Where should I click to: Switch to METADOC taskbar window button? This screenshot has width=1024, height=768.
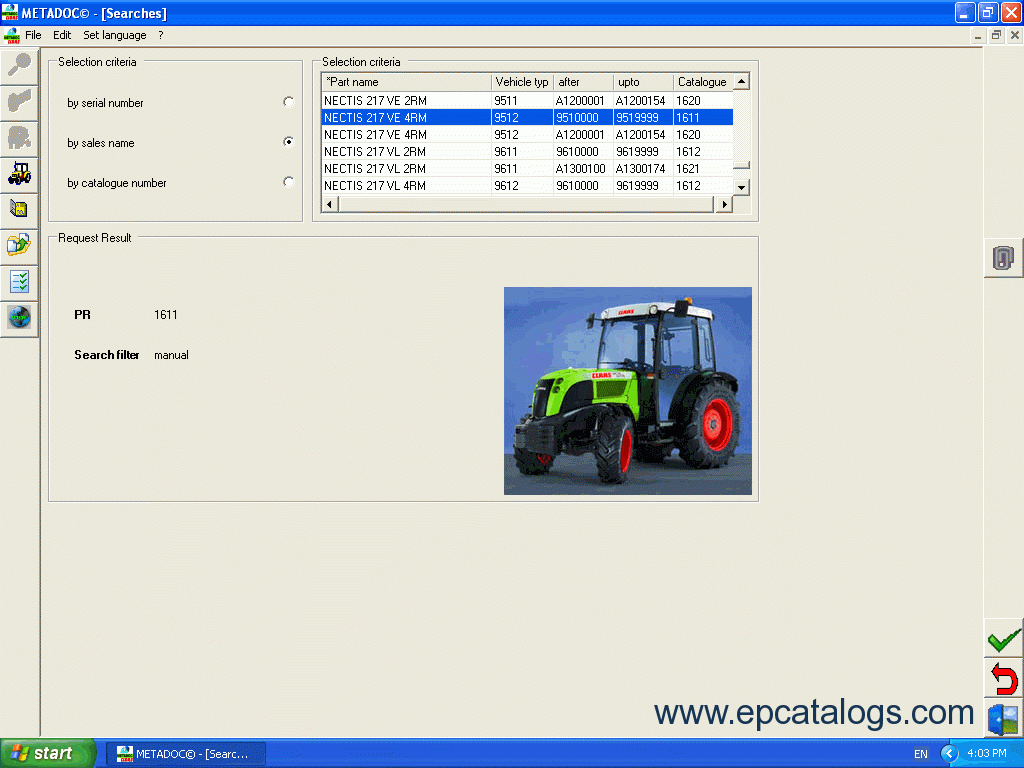click(x=186, y=754)
